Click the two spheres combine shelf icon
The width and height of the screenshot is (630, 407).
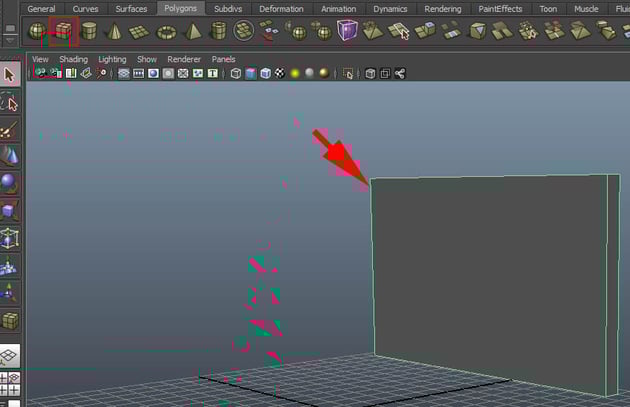(322, 31)
